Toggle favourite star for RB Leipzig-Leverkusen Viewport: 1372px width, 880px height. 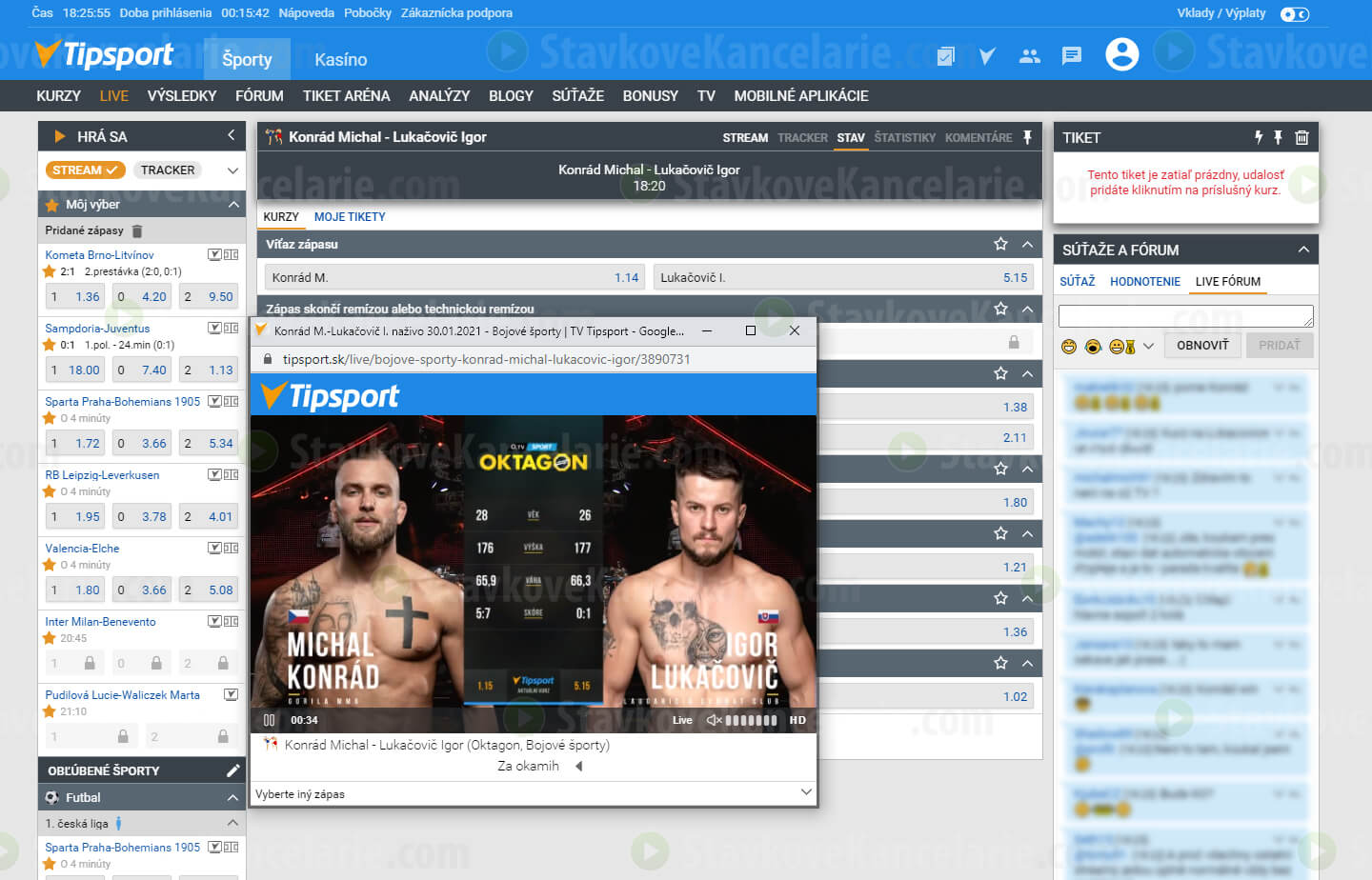click(50, 491)
